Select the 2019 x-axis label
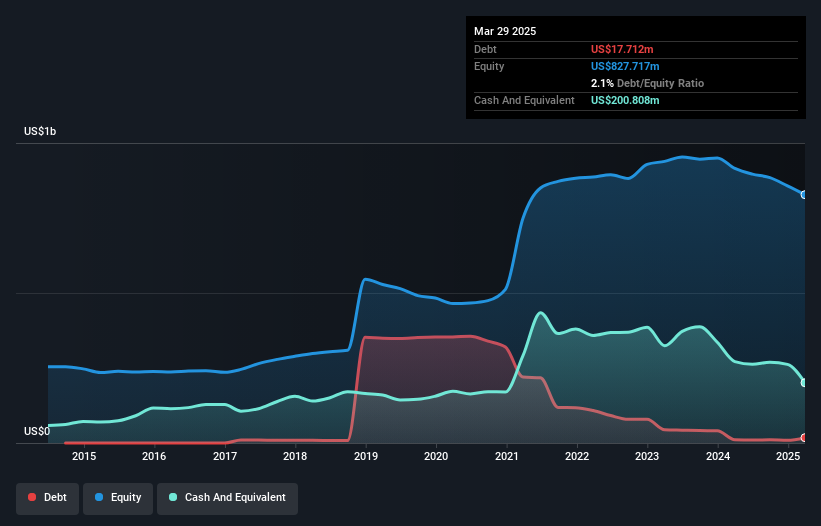 365,456
